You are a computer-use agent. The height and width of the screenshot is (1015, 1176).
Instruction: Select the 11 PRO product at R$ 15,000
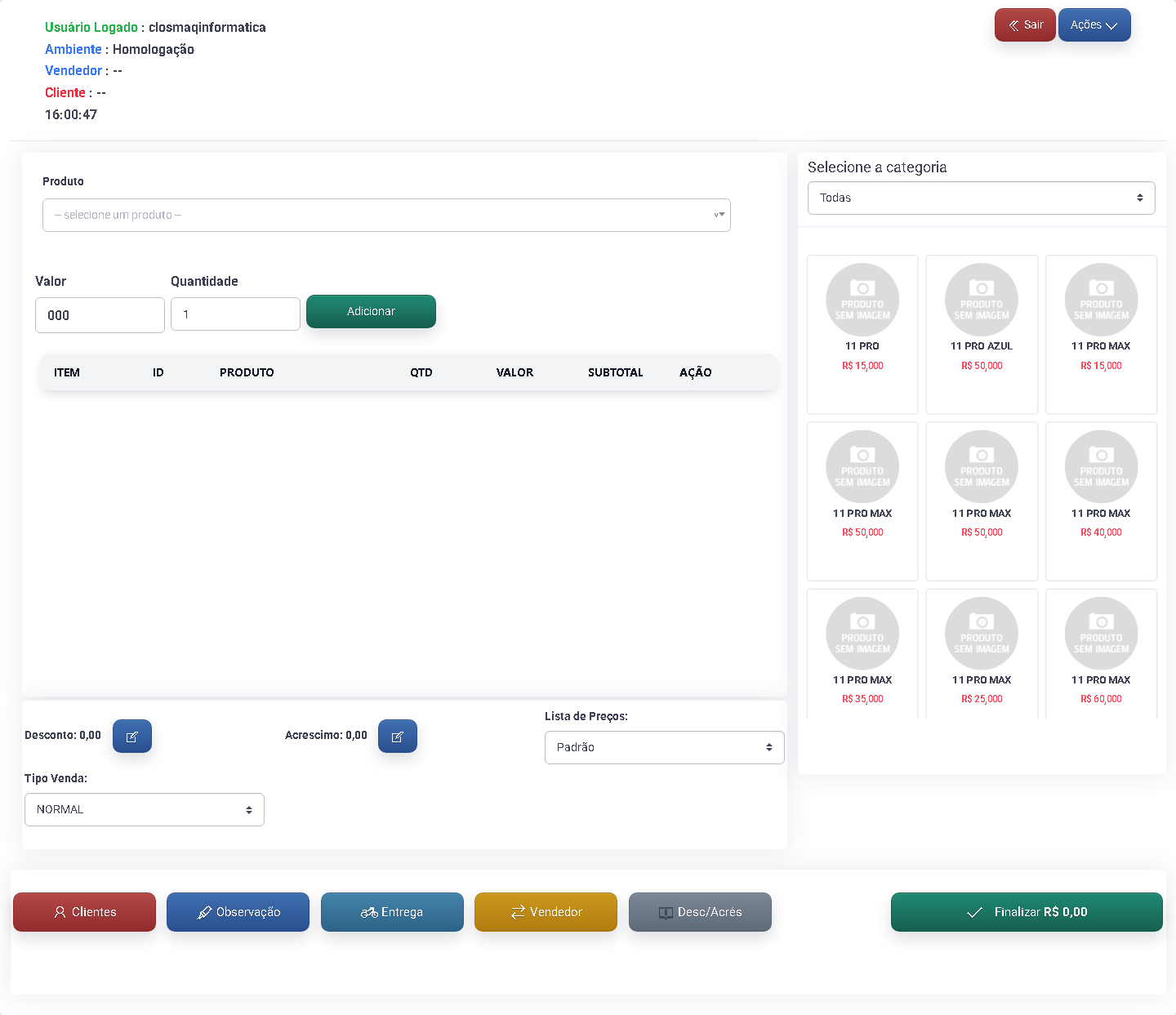(x=862, y=333)
